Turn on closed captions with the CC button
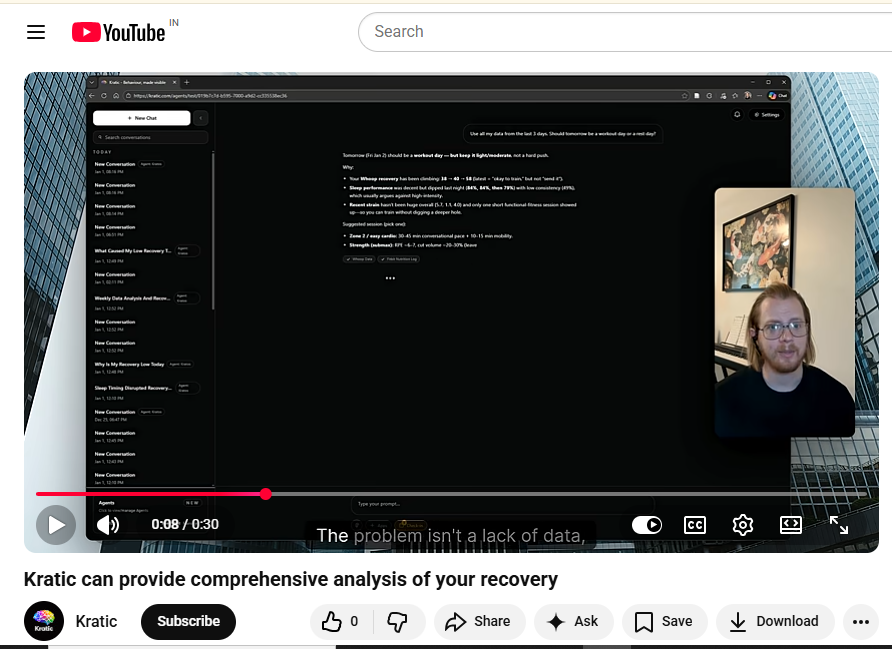Viewport: 892px width, 649px height. [x=695, y=524]
